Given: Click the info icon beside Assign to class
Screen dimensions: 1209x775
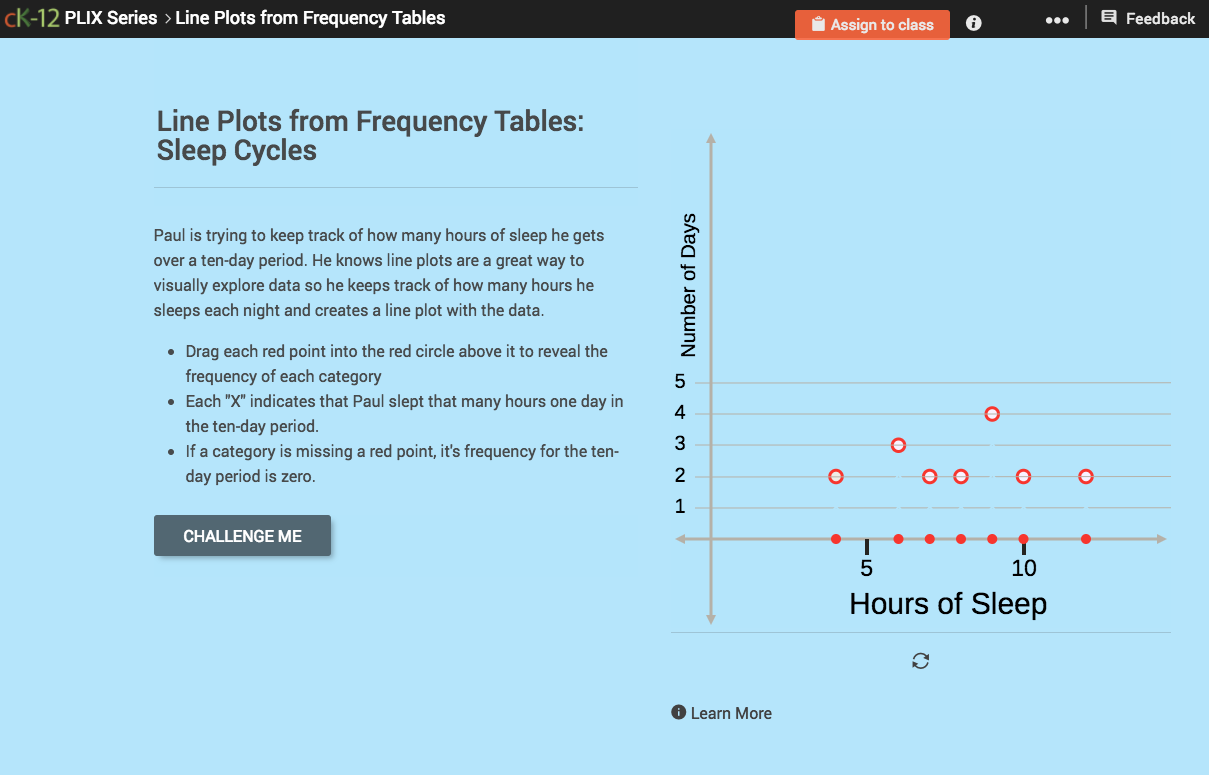Looking at the screenshot, I should (x=973, y=22).
